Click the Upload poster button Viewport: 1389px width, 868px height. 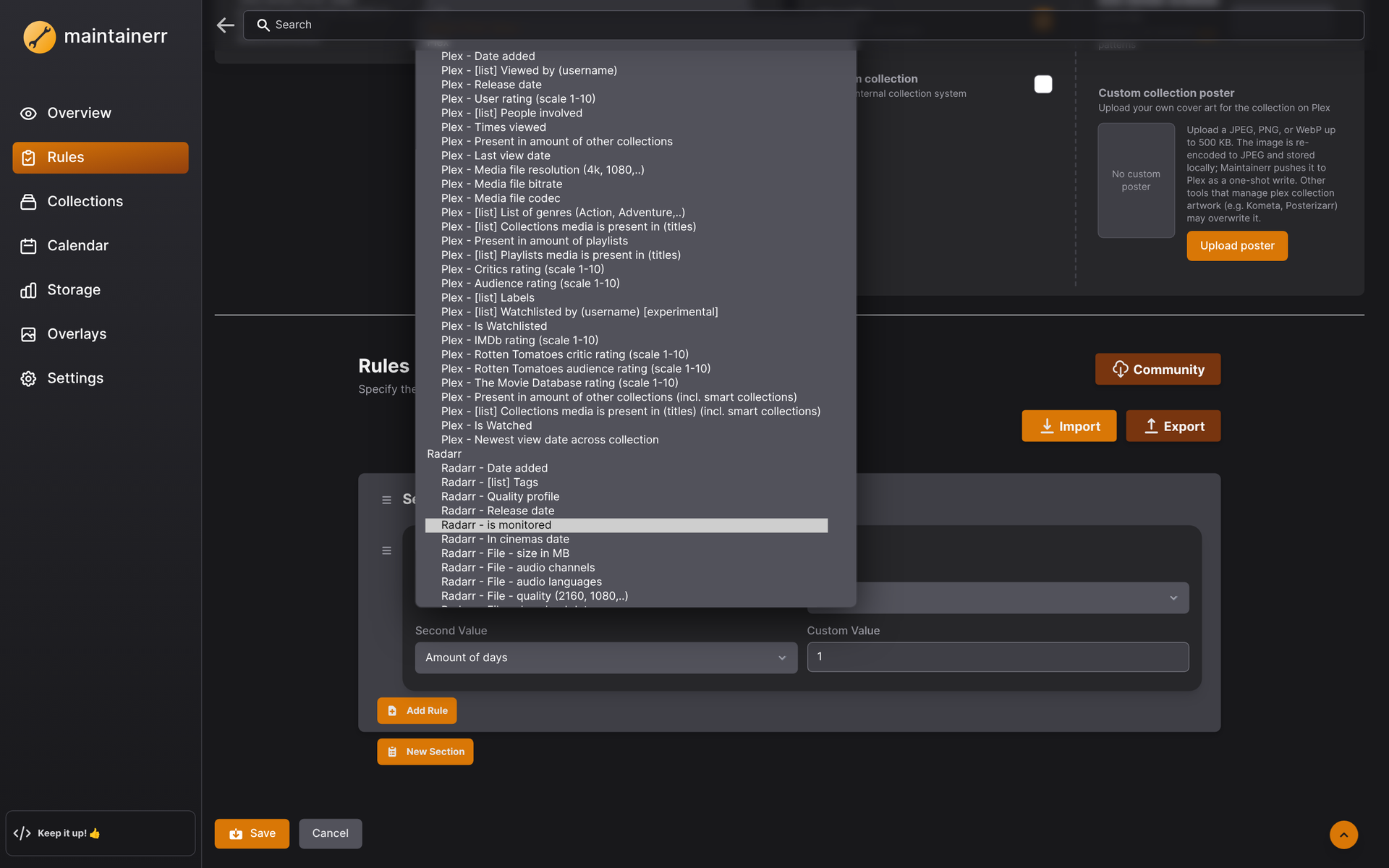pyautogui.click(x=1237, y=246)
